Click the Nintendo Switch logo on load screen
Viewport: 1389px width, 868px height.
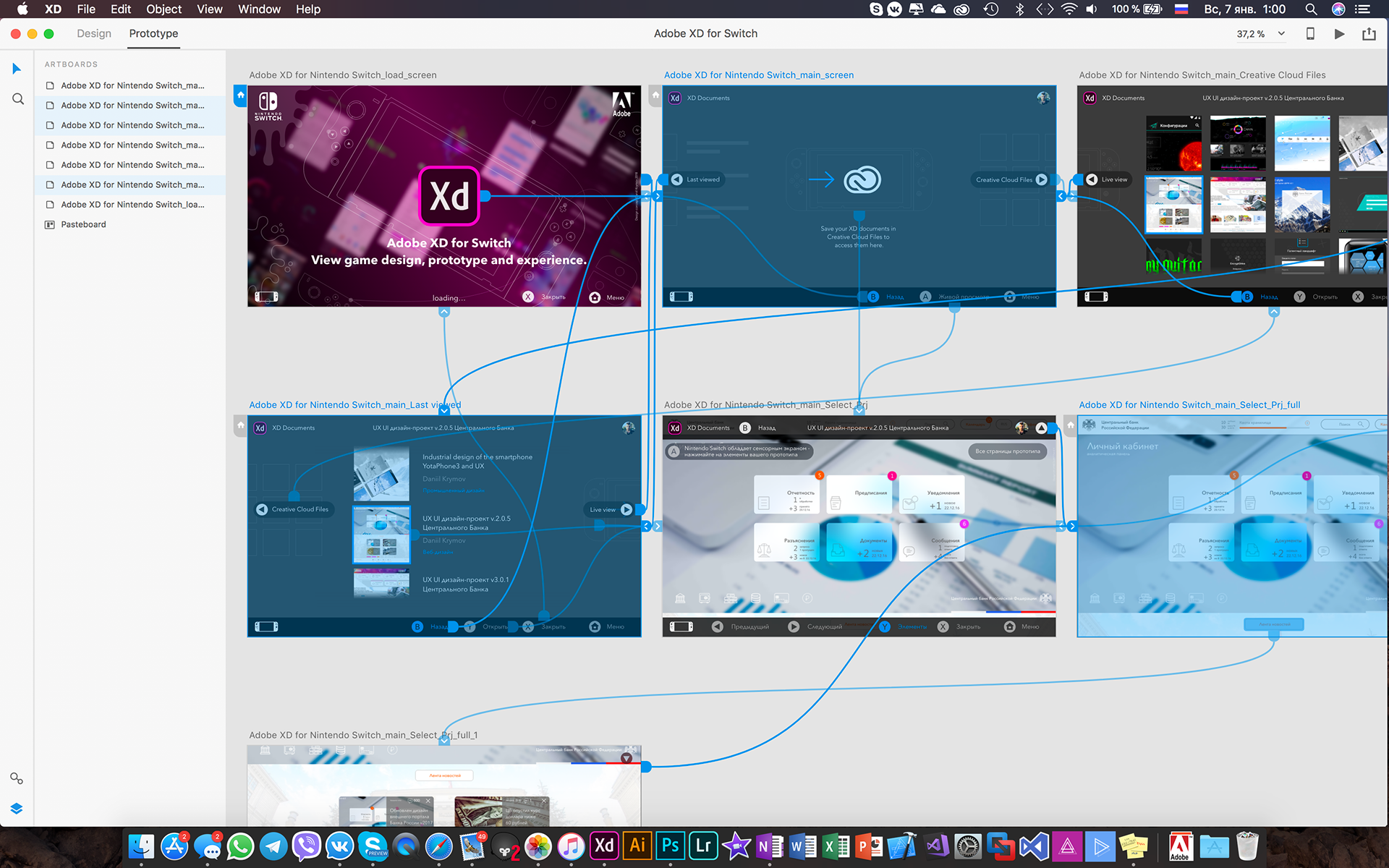(268, 106)
